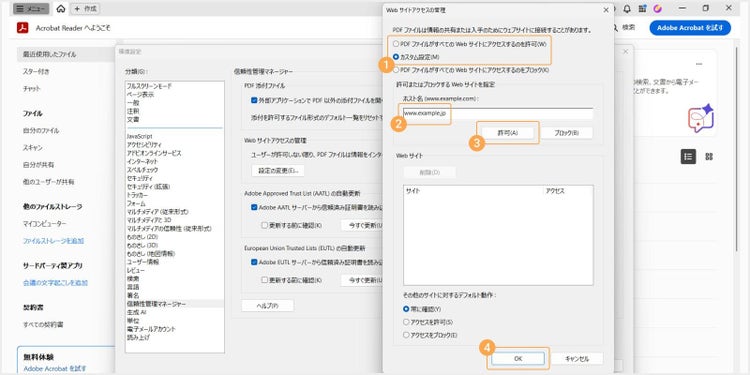Click the ブロック(B) block button
This screenshot has height=375, width=750.
pyautogui.click(x=566, y=133)
